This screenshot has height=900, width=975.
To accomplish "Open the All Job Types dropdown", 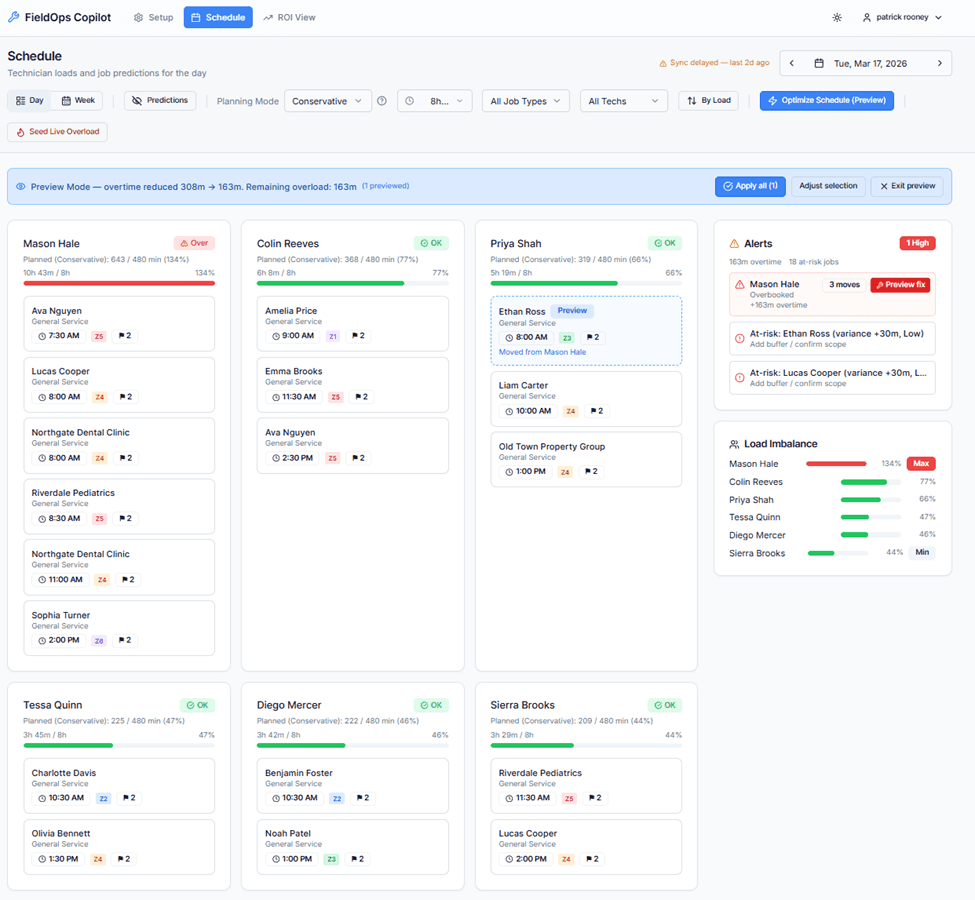I will coord(525,101).
